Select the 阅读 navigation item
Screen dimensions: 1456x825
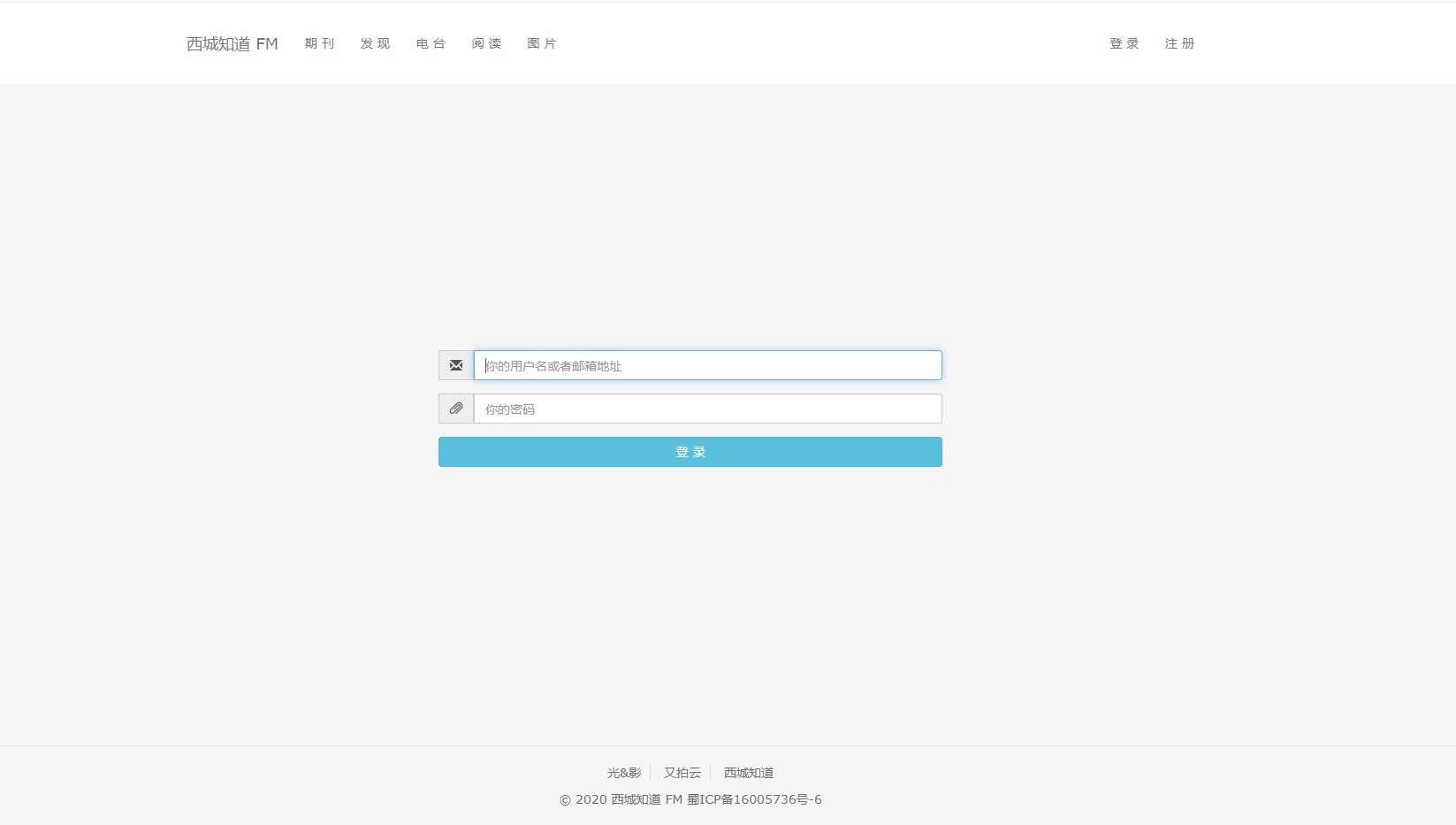(x=486, y=43)
